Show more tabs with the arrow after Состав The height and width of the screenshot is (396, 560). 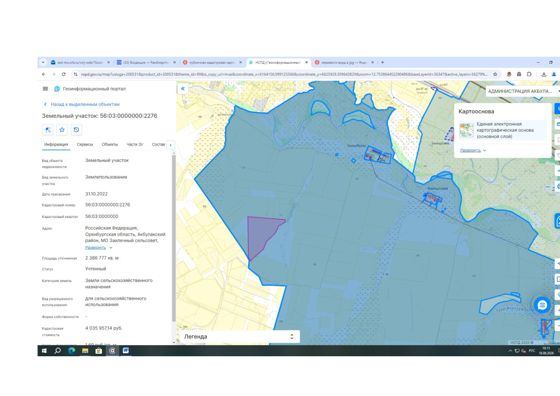(x=170, y=145)
